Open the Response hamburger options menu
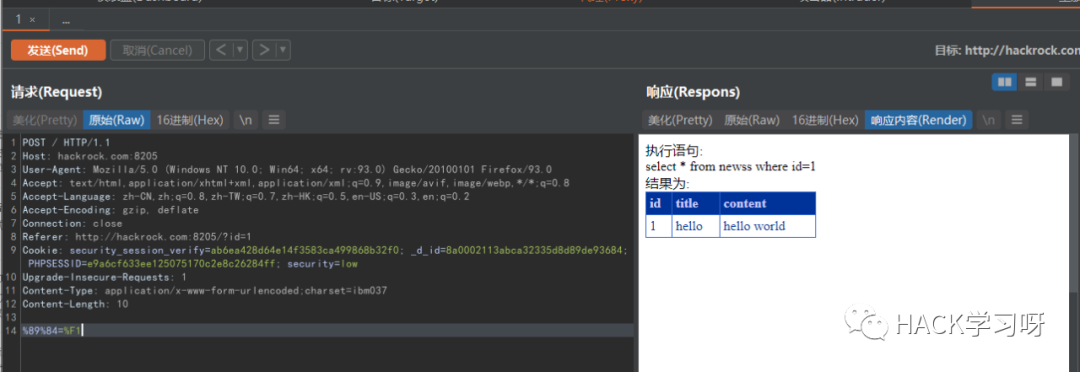This screenshot has height=372, width=1080. coord(1016,120)
